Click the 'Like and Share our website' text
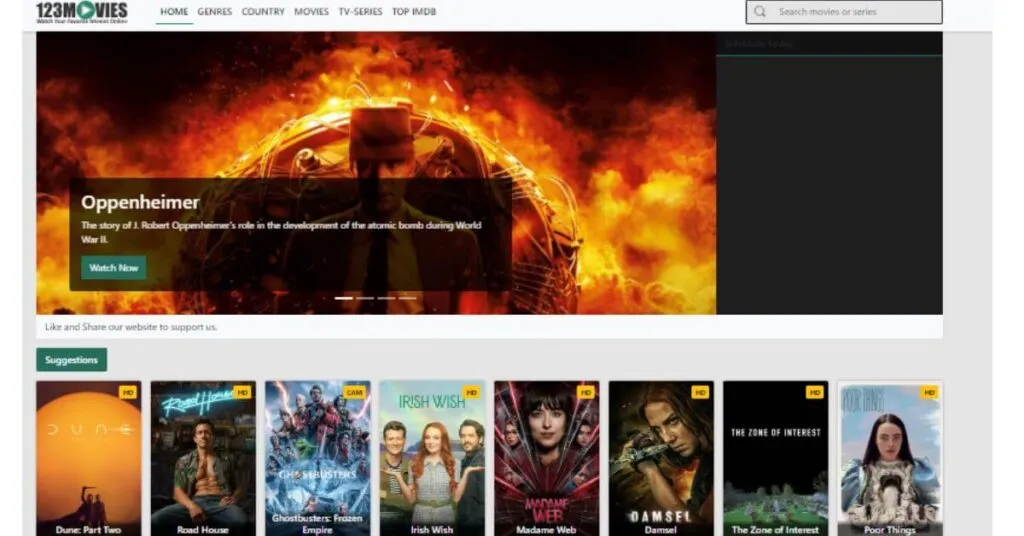The image size is (1024, 536). point(131,326)
